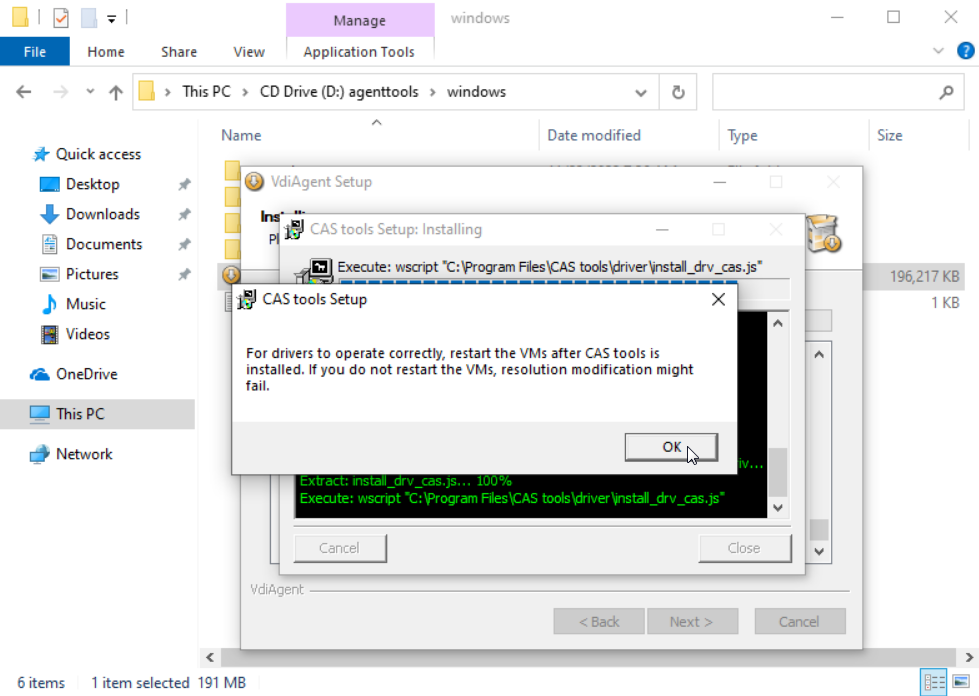Open the Music folder in sidebar
This screenshot has height=696, width=979.
(86, 304)
